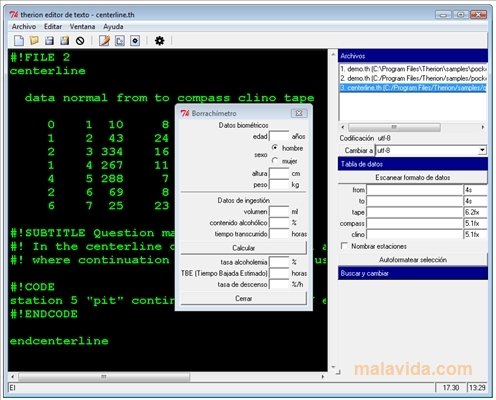Click the tiempo transcurrido input field

pos(279,234)
